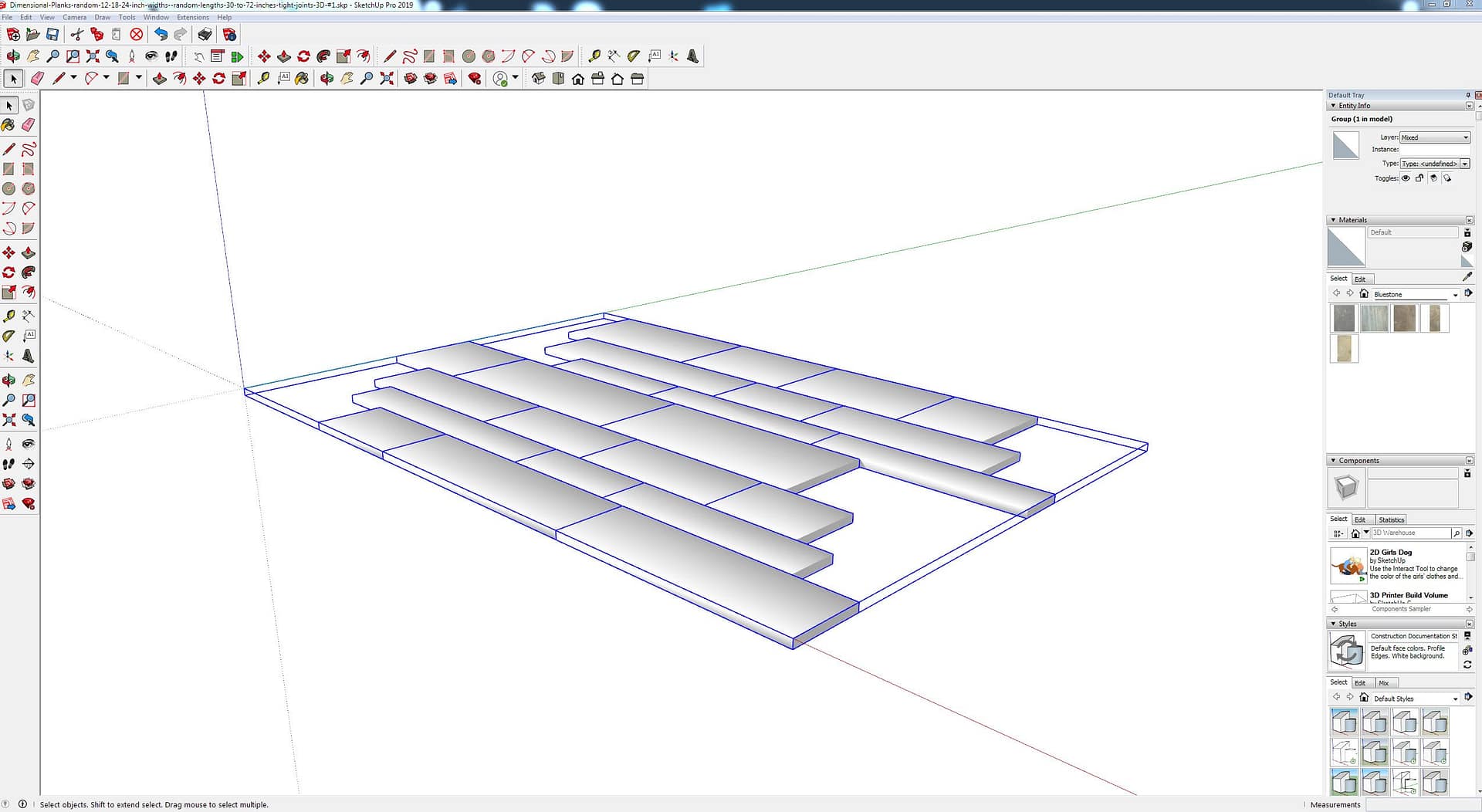Click the Undo arrow in top toolbar
1482x812 pixels.
pyautogui.click(x=161, y=34)
